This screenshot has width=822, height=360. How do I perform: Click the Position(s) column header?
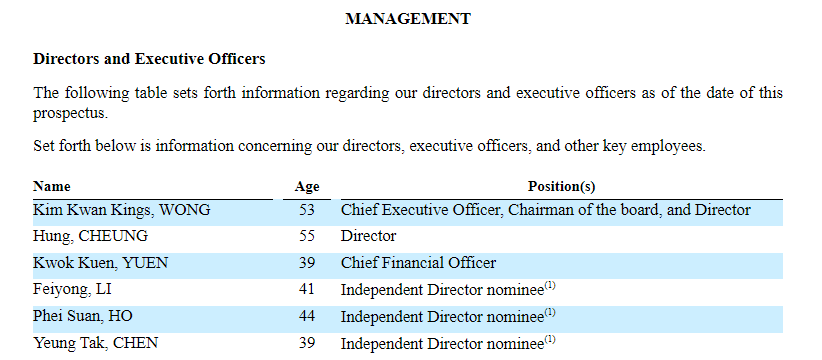click(561, 186)
